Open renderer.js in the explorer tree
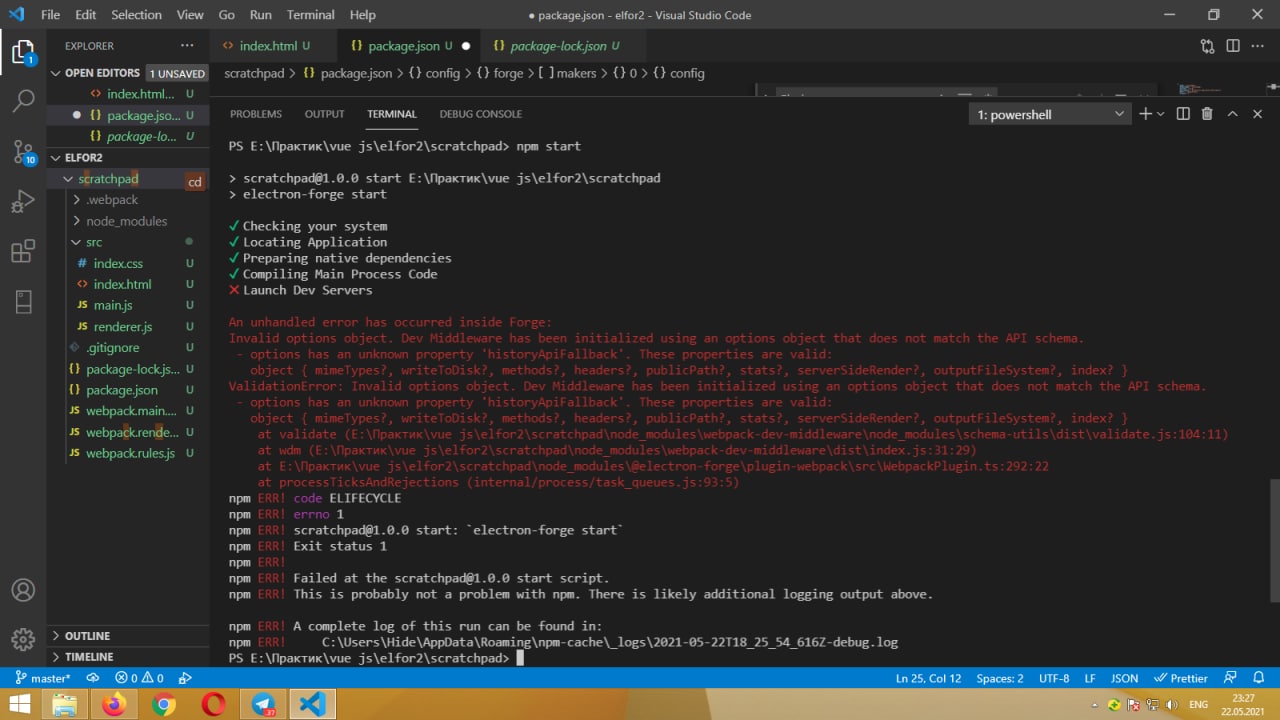Screen dimensions: 1280x720 [123, 327]
